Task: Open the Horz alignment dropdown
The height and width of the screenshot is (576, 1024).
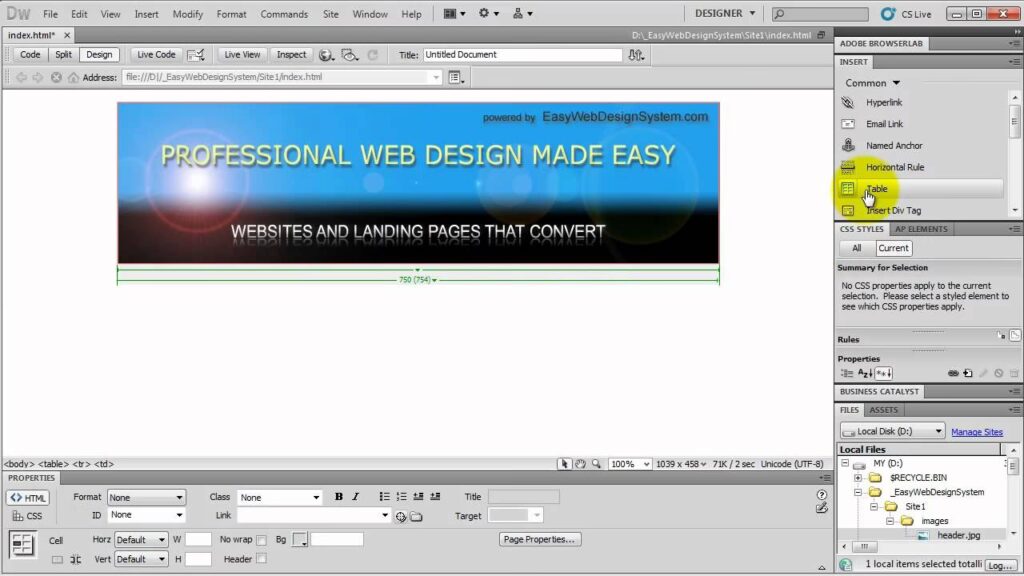Action: [141, 540]
